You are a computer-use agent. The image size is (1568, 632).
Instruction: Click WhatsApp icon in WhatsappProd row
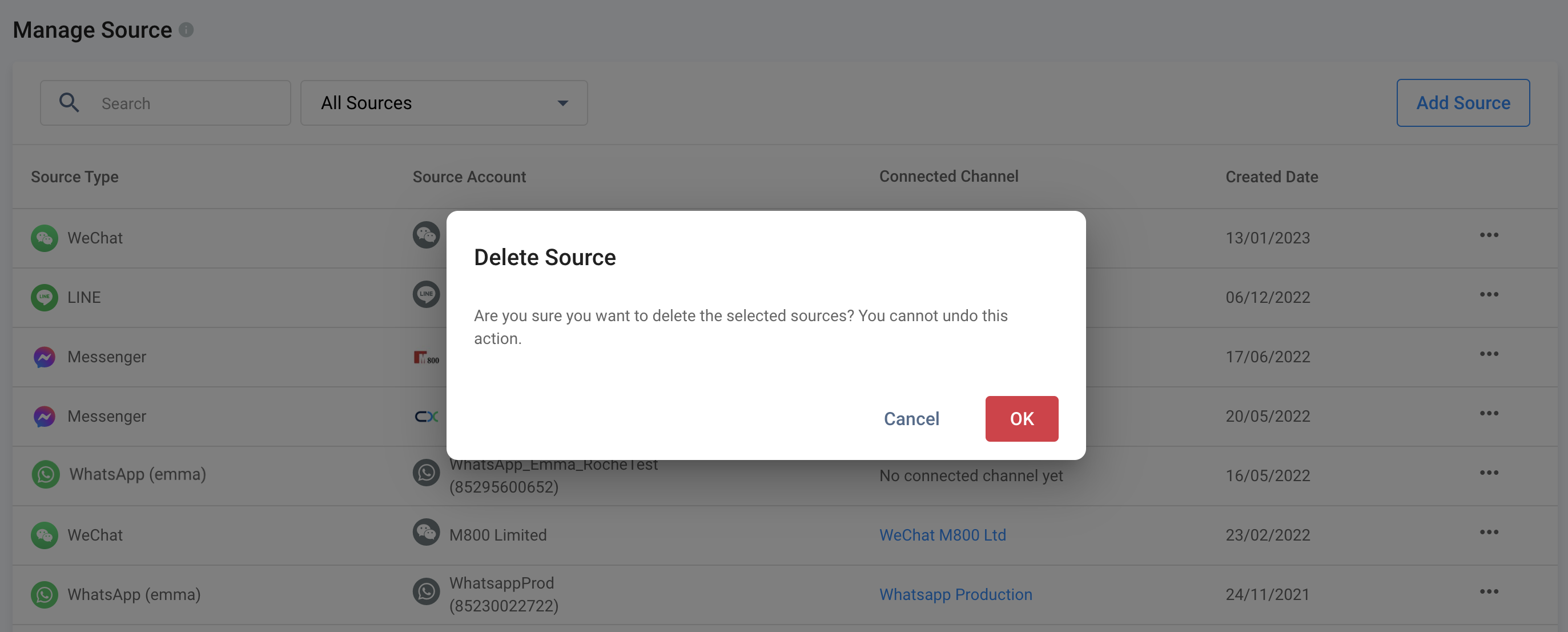tap(45, 594)
